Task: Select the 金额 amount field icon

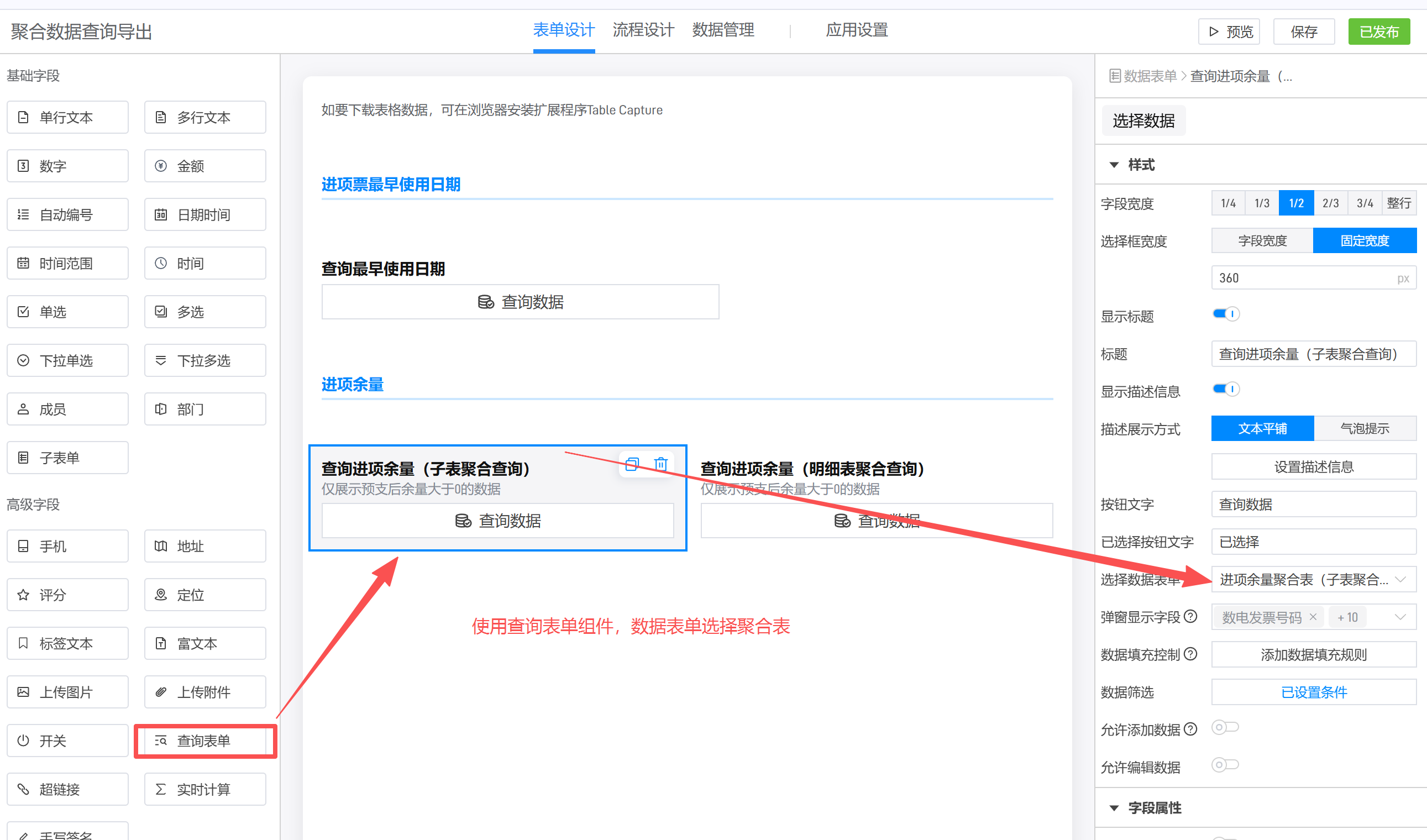Action: tap(161, 166)
